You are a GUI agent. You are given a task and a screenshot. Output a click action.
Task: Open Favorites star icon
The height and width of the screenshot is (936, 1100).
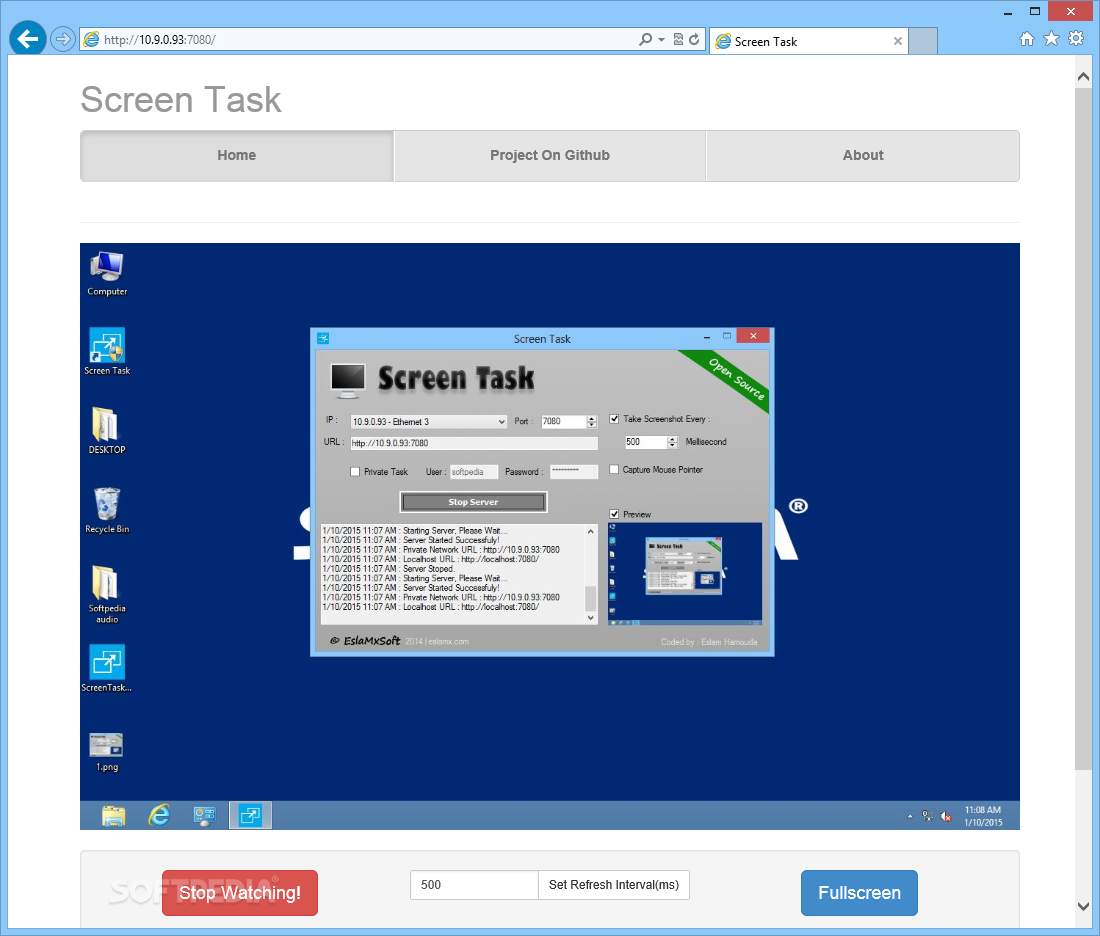tap(1051, 39)
